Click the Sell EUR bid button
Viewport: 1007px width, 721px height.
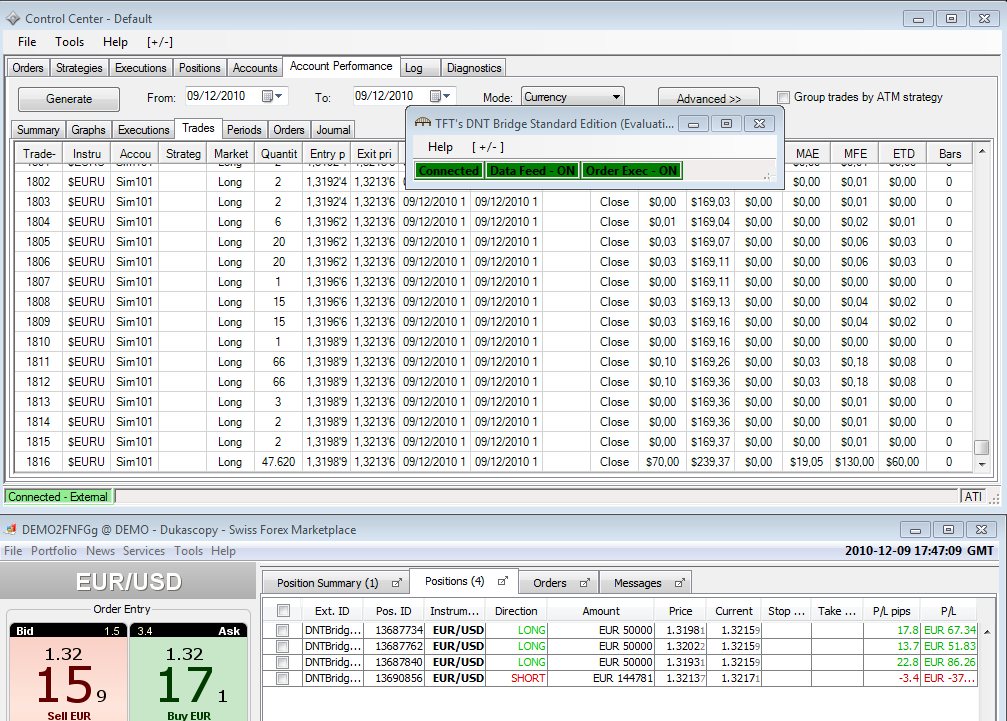click(x=68, y=672)
